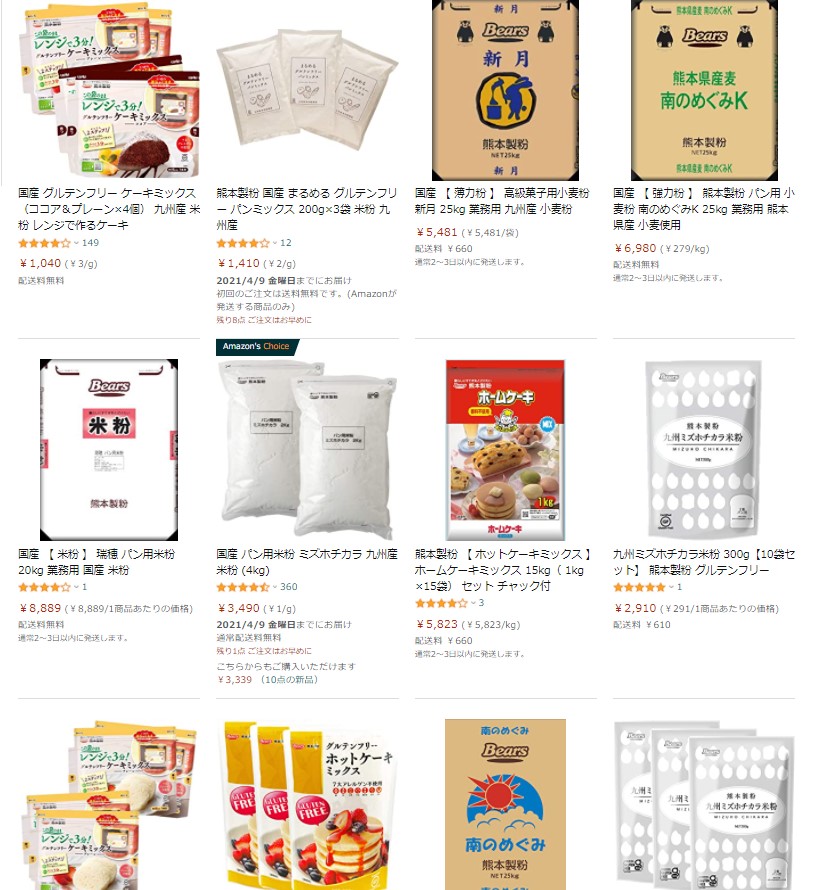The image size is (820, 890).
Task: Click the star rating of ホームケーキミックス 15kg
Action: [x=441, y=603]
